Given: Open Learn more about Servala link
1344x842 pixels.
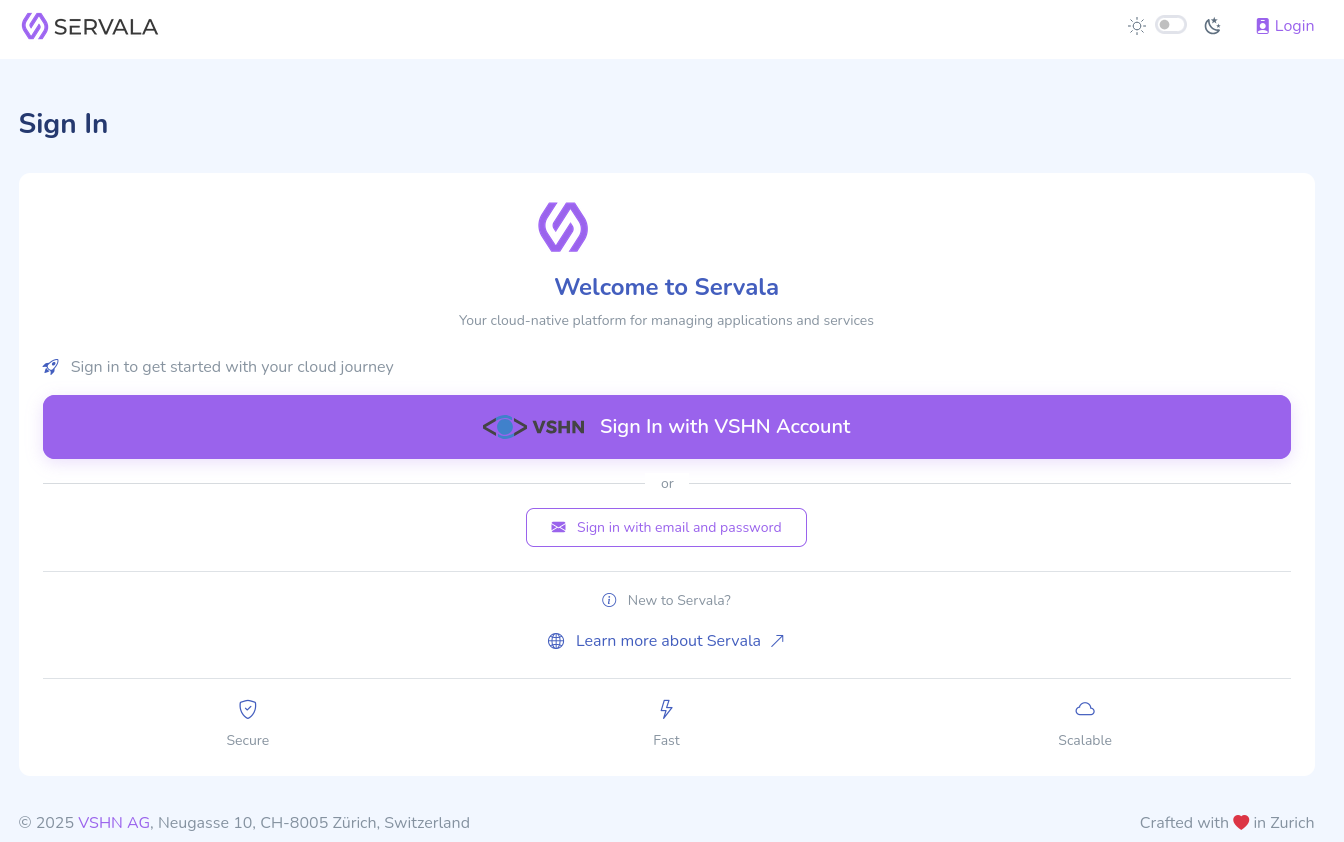Looking at the screenshot, I should 666,641.
